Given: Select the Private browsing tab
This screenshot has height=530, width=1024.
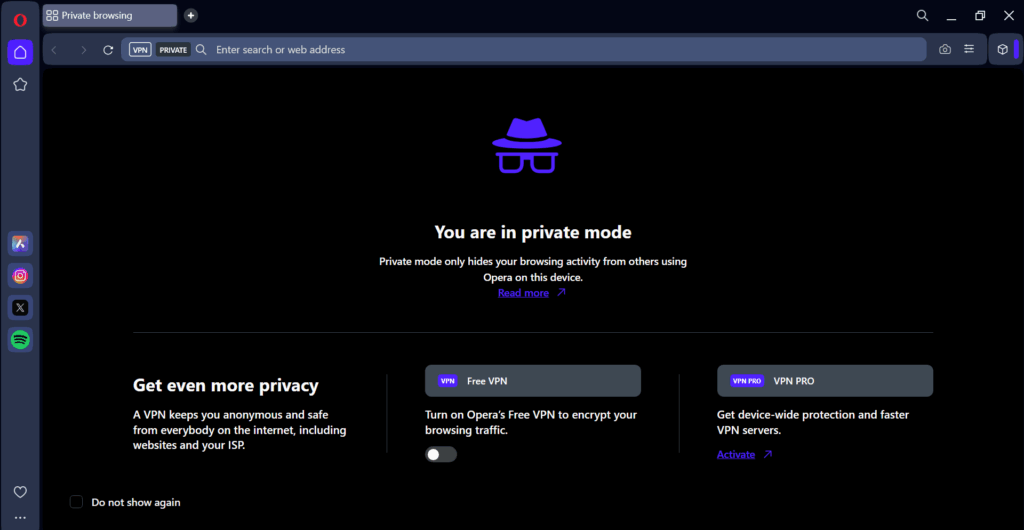Looking at the screenshot, I should pyautogui.click(x=109, y=15).
